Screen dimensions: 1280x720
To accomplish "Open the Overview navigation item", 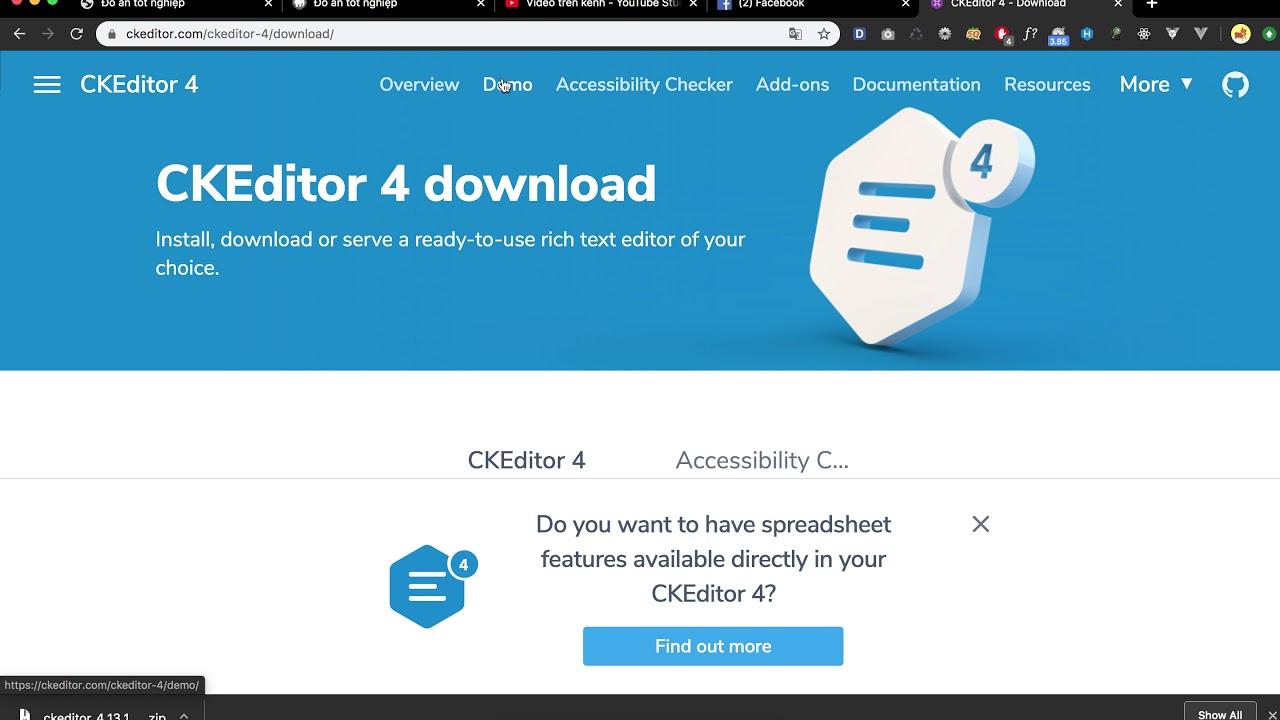I will 419,85.
